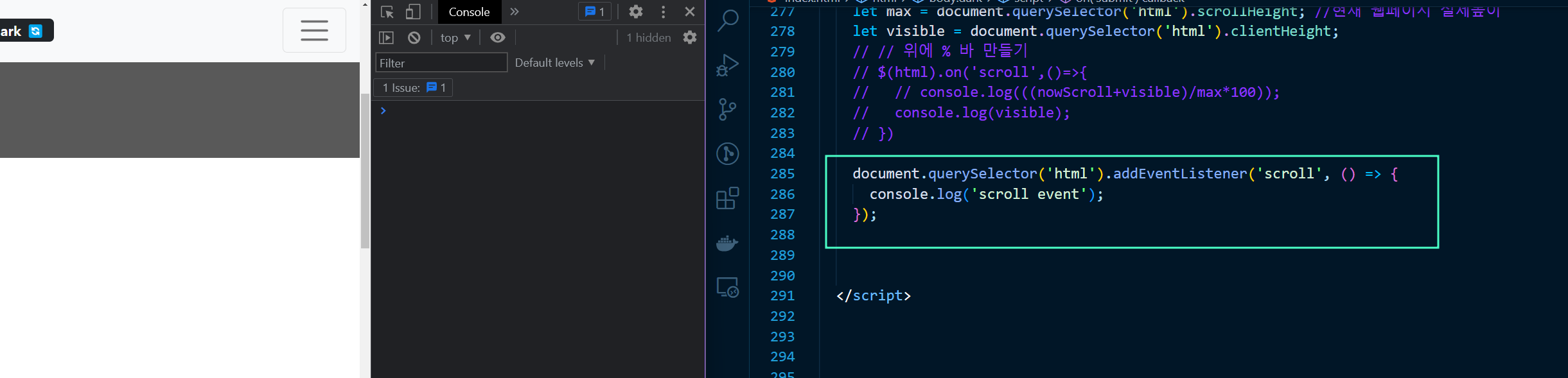Open Remote Explorer sidebar view
This screenshot has height=378, width=1568.
(x=727, y=287)
